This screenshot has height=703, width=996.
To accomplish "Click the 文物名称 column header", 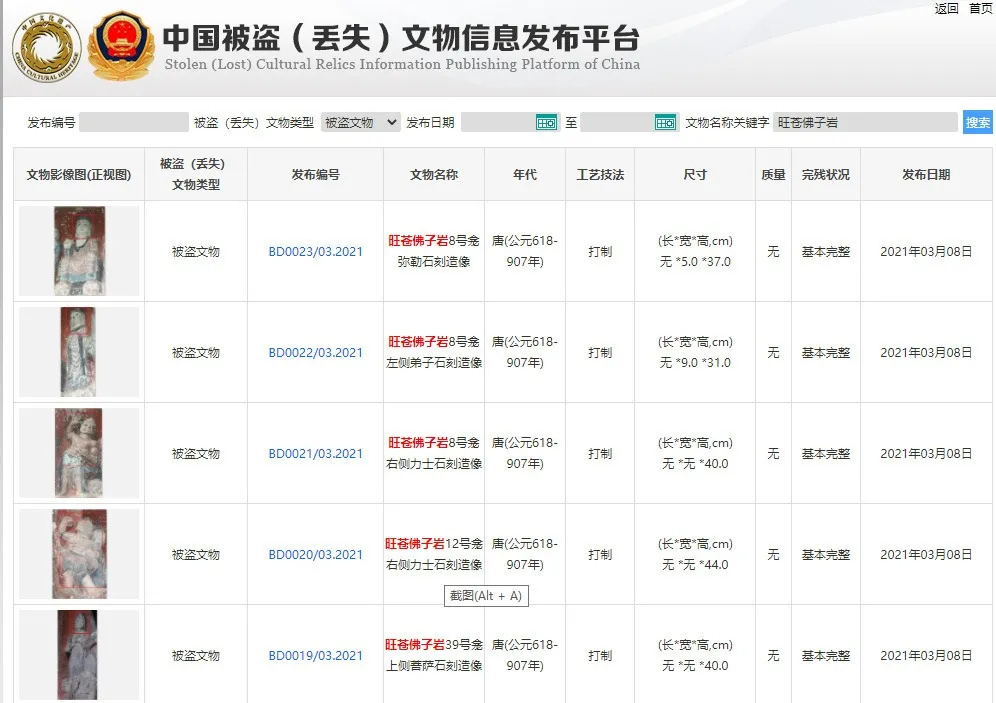I will coord(431,174).
